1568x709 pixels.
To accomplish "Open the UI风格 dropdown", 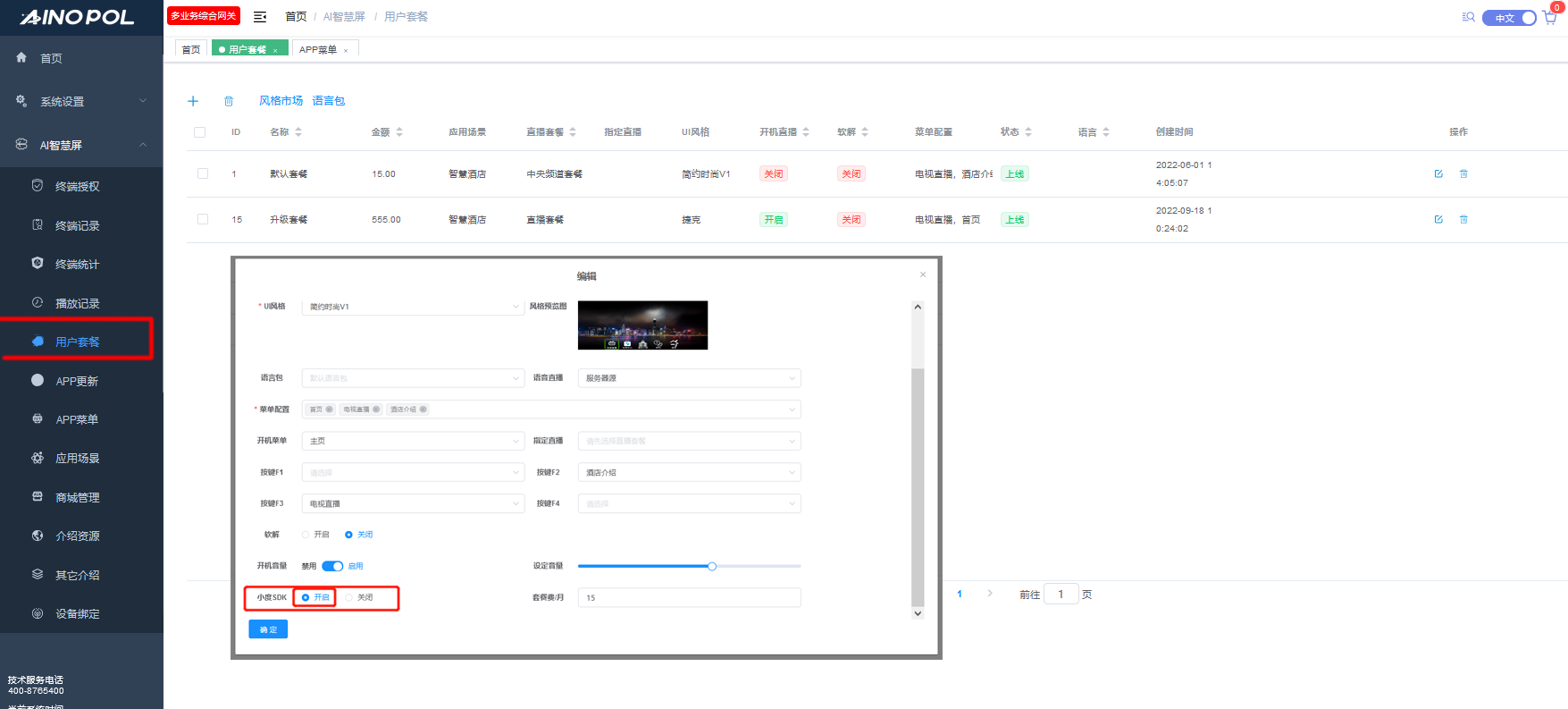I will pos(412,307).
